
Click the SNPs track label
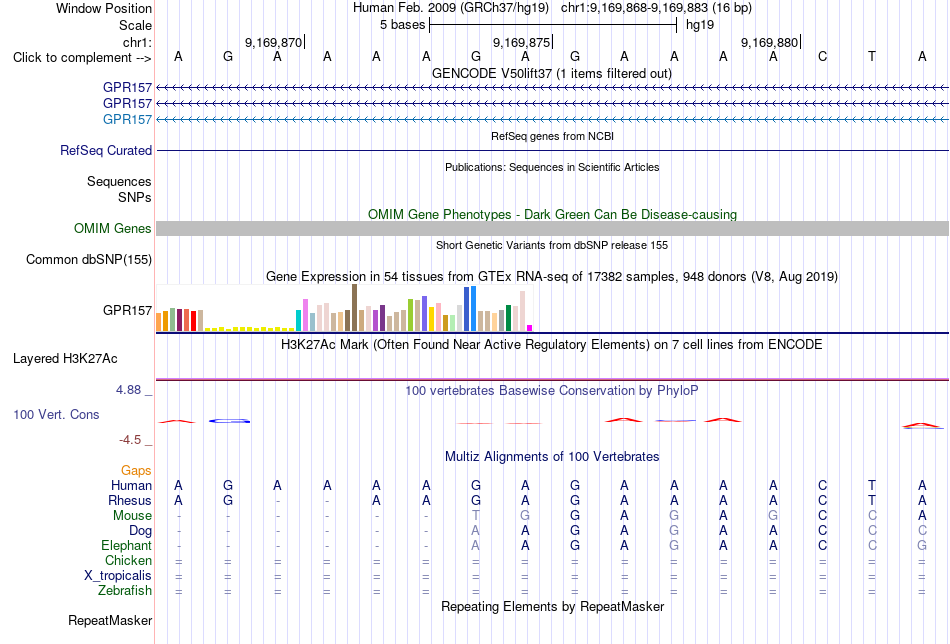pos(135,197)
